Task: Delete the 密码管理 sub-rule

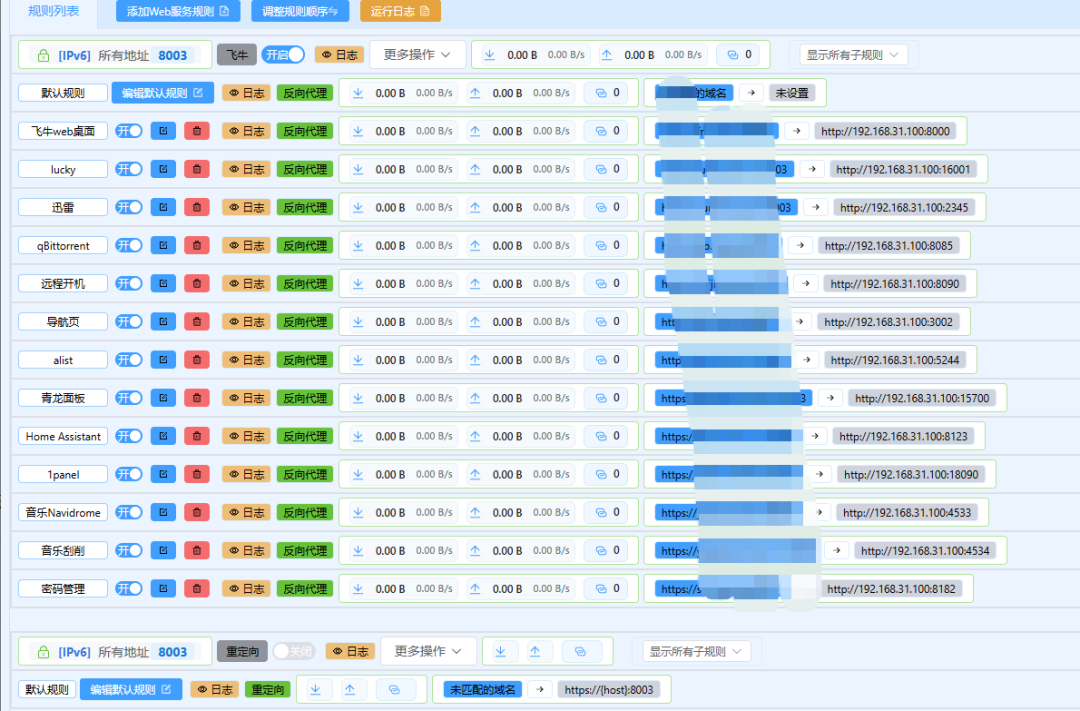Action: [x=197, y=588]
